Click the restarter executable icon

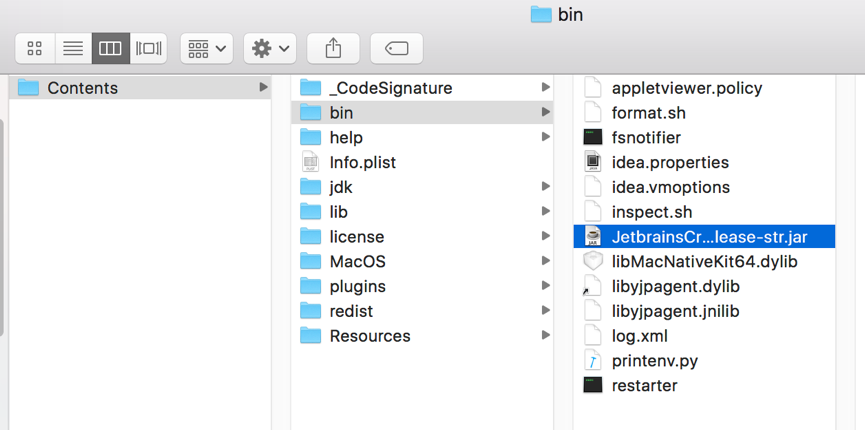click(x=592, y=385)
